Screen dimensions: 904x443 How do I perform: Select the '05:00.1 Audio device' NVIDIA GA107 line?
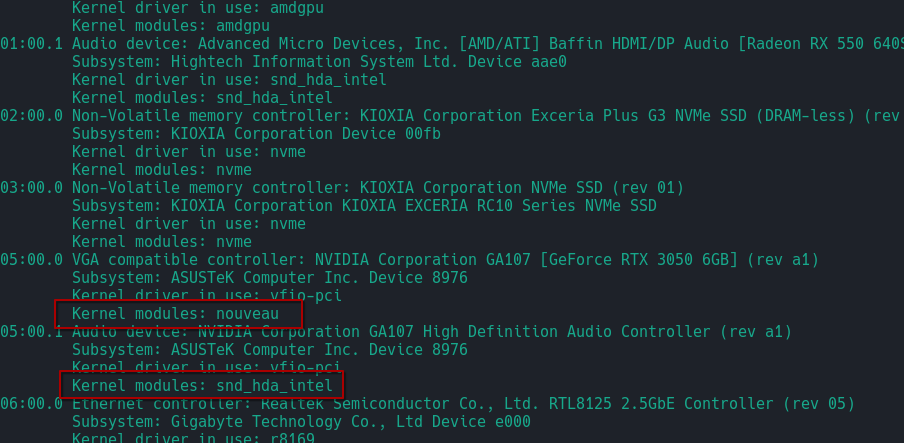click(x=396, y=332)
